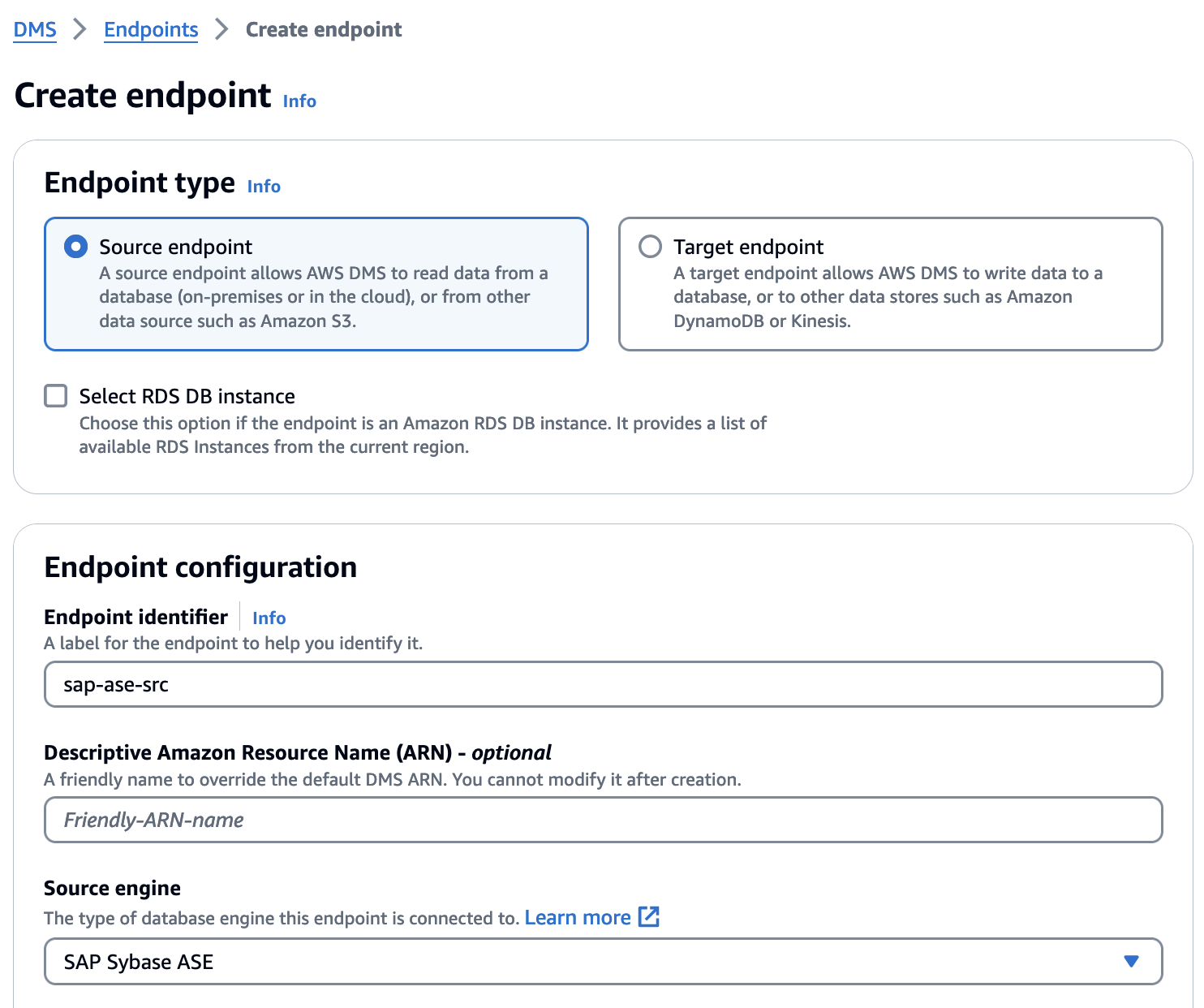Image resolution: width=1204 pixels, height=1008 pixels.
Task: Open Info next to Create endpoint heading
Action: click(299, 101)
